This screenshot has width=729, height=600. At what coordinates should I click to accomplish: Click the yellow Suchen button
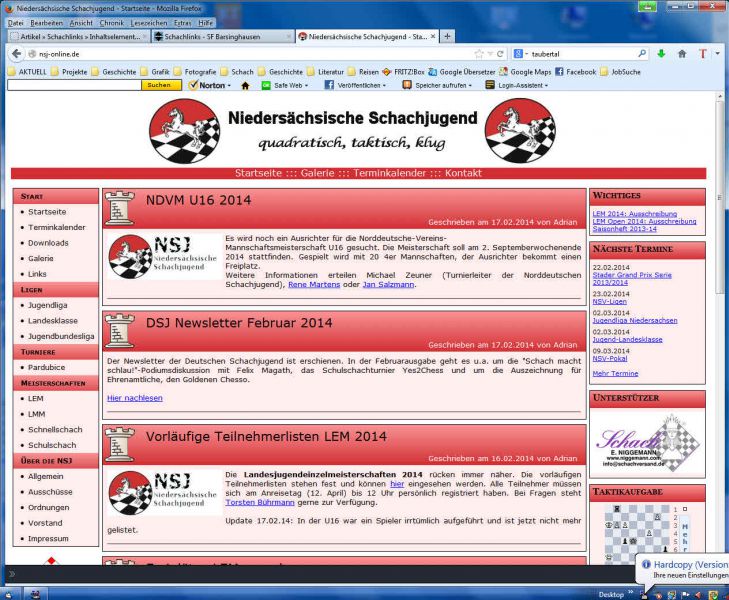point(159,85)
